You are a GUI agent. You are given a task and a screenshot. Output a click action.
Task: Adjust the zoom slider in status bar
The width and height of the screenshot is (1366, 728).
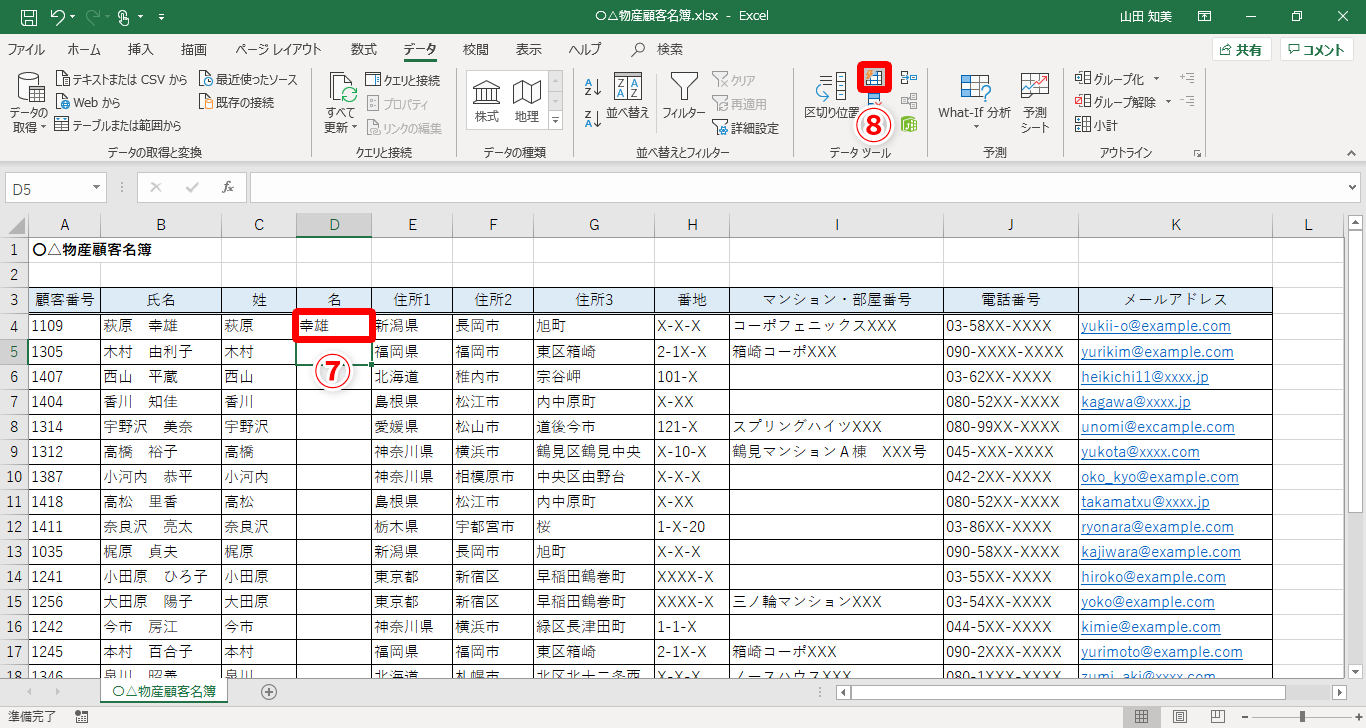click(1303, 716)
